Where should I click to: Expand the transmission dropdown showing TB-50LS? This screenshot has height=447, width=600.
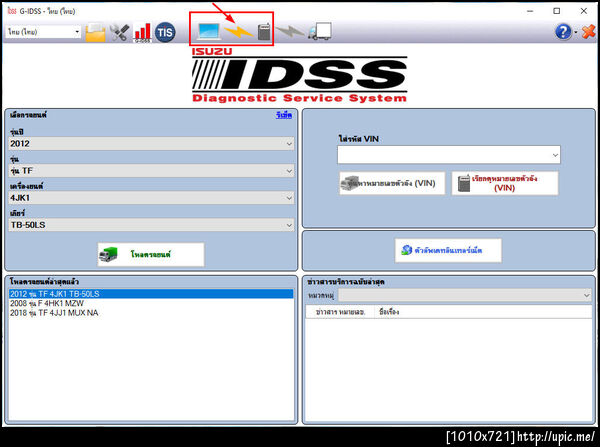pyautogui.click(x=151, y=225)
